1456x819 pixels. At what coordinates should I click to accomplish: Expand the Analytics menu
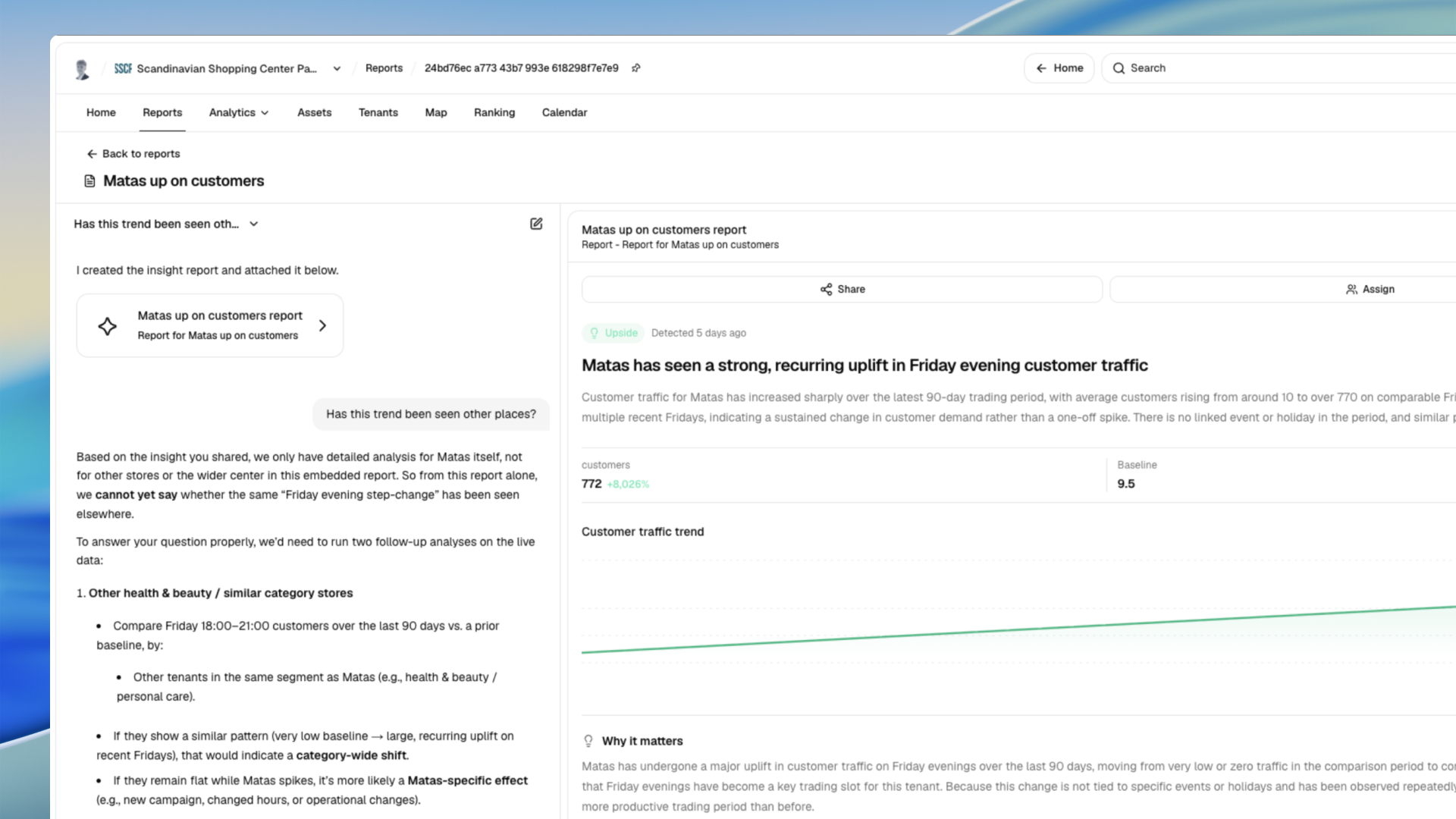(239, 112)
